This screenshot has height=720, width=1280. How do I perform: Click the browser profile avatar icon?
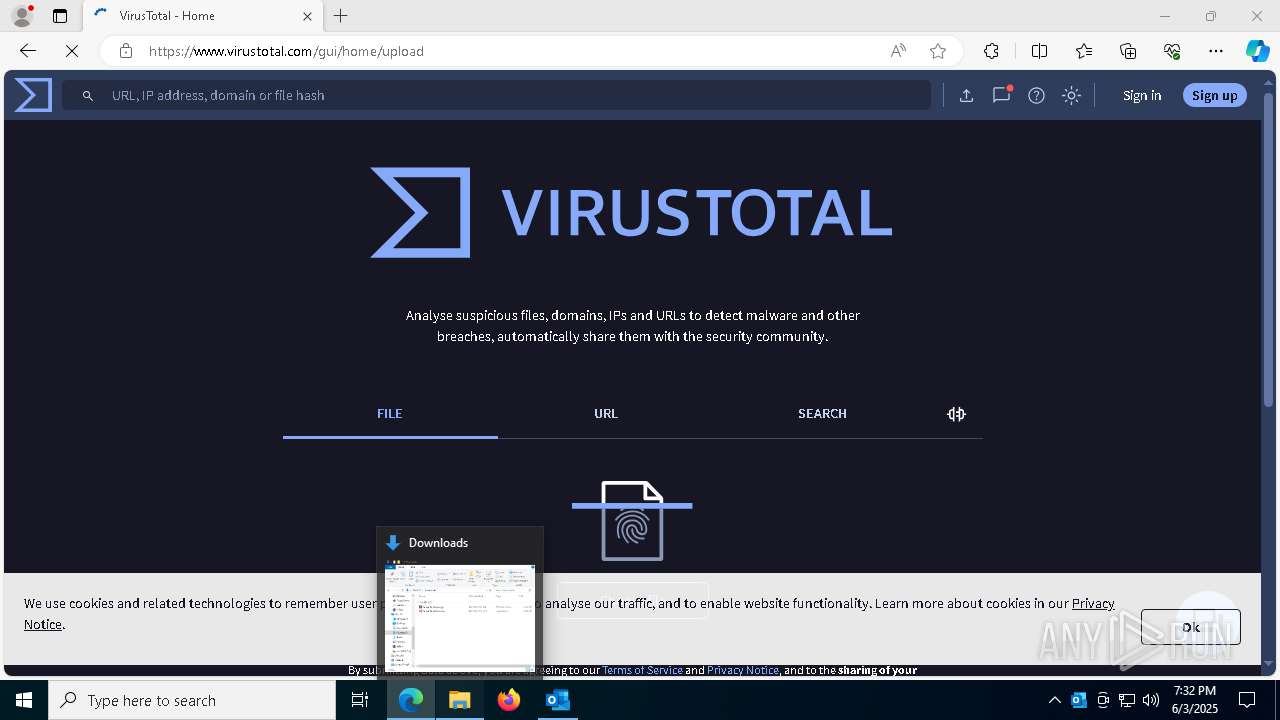click(22, 16)
